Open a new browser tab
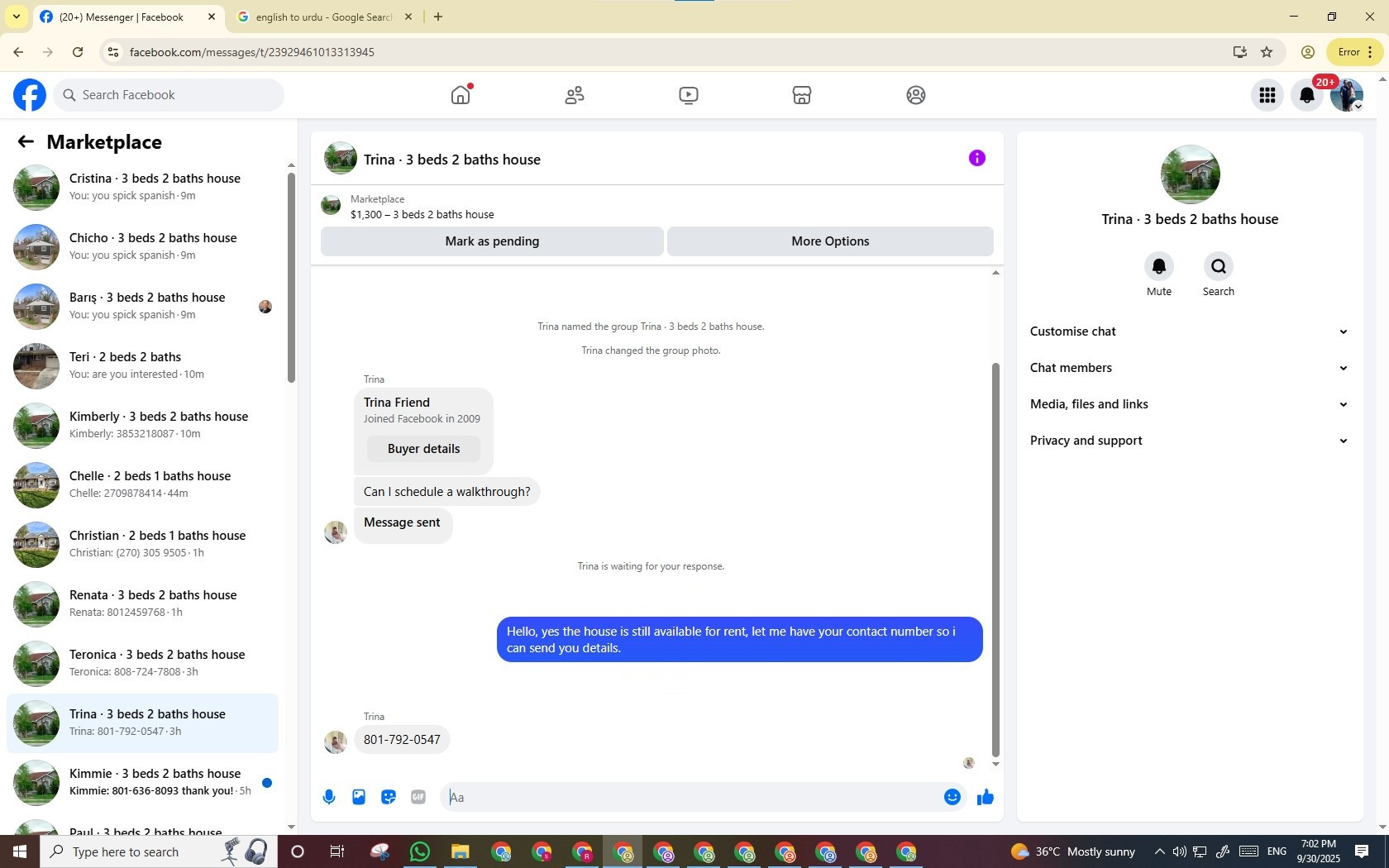 (x=438, y=17)
